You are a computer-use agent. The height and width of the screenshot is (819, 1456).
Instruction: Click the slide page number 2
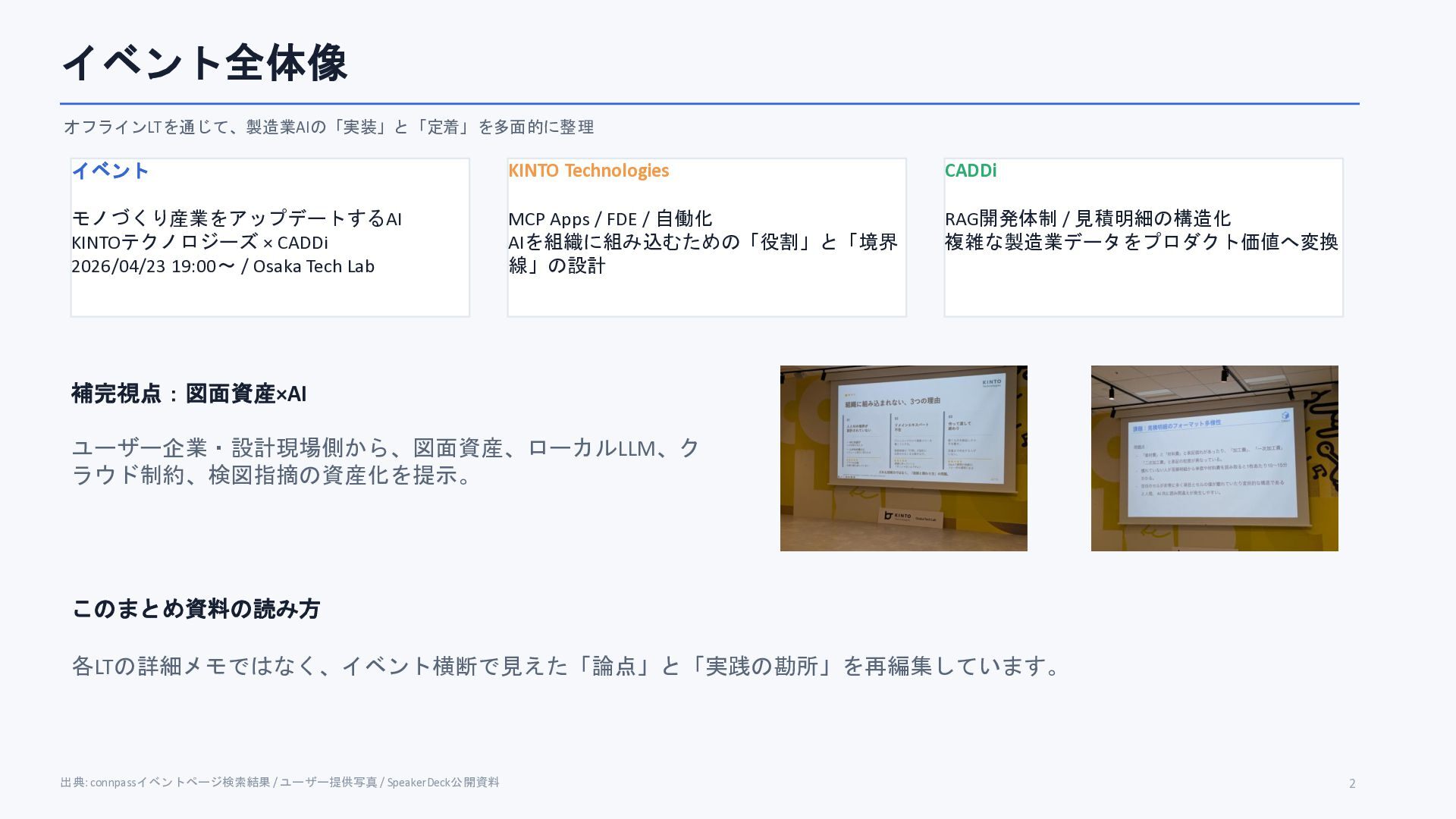[1351, 783]
